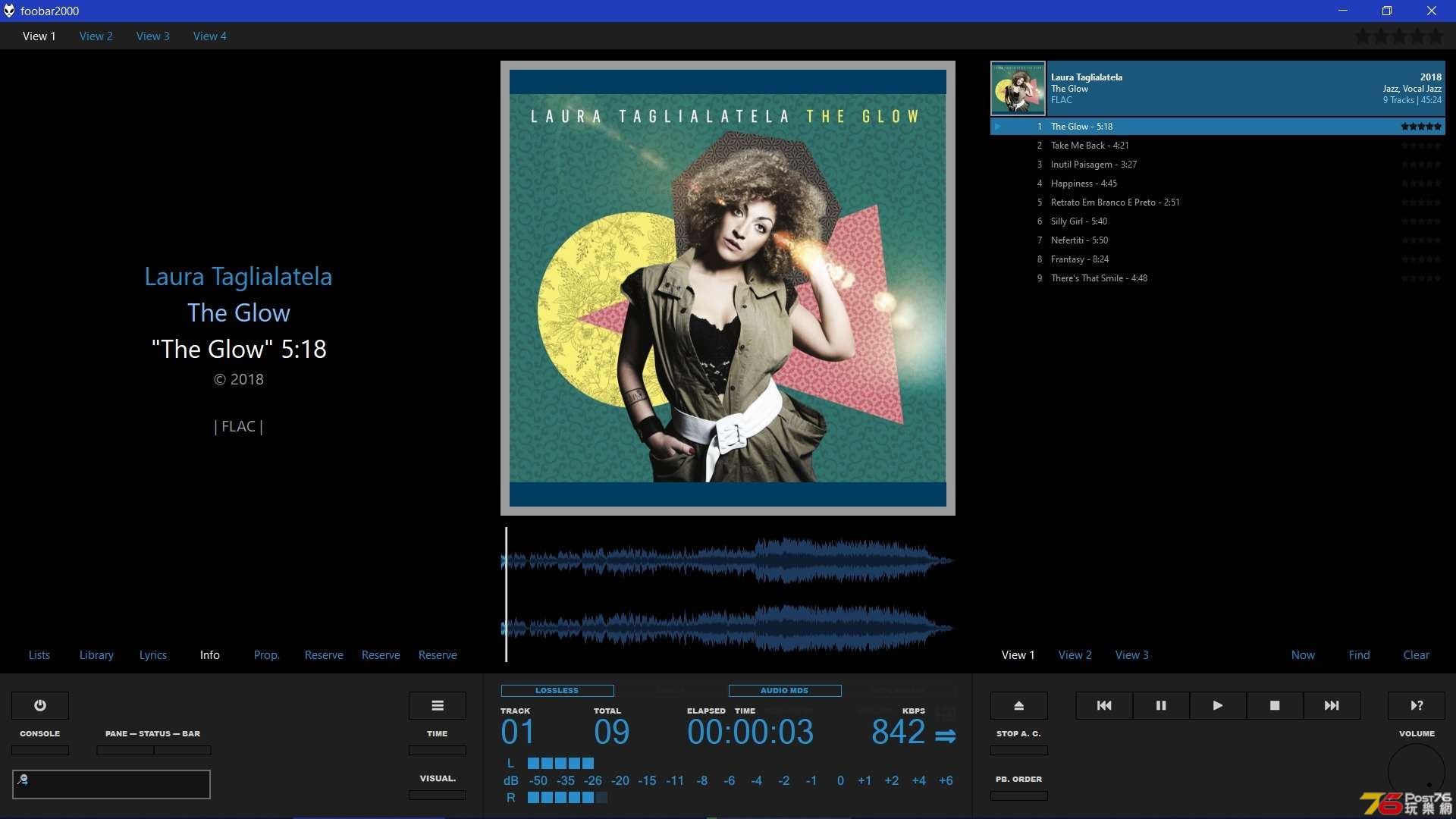The image size is (1456, 819).
Task: Rate Frantasy with its row stars
Action: point(1421,259)
